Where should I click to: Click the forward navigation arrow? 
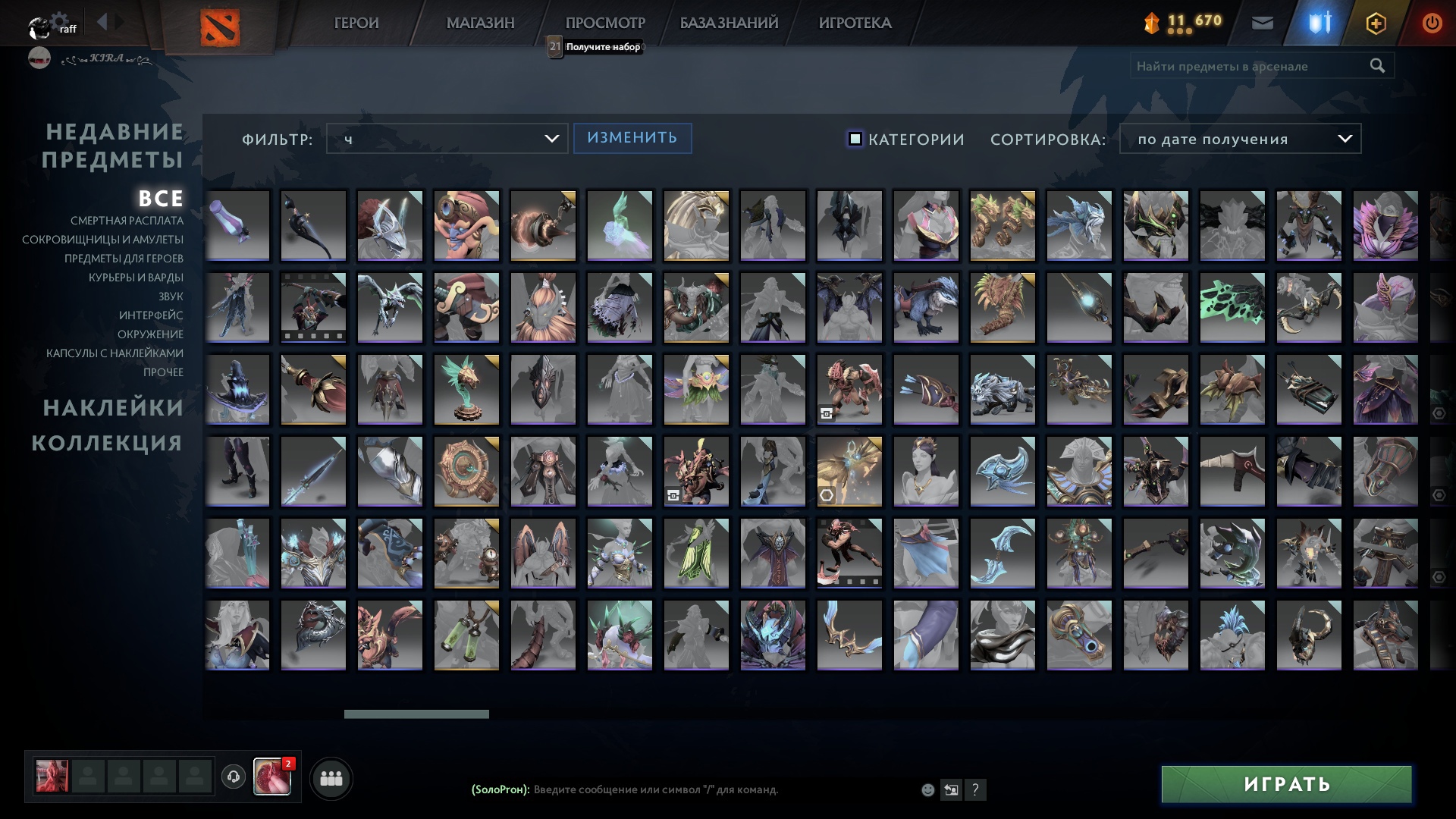(119, 21)
